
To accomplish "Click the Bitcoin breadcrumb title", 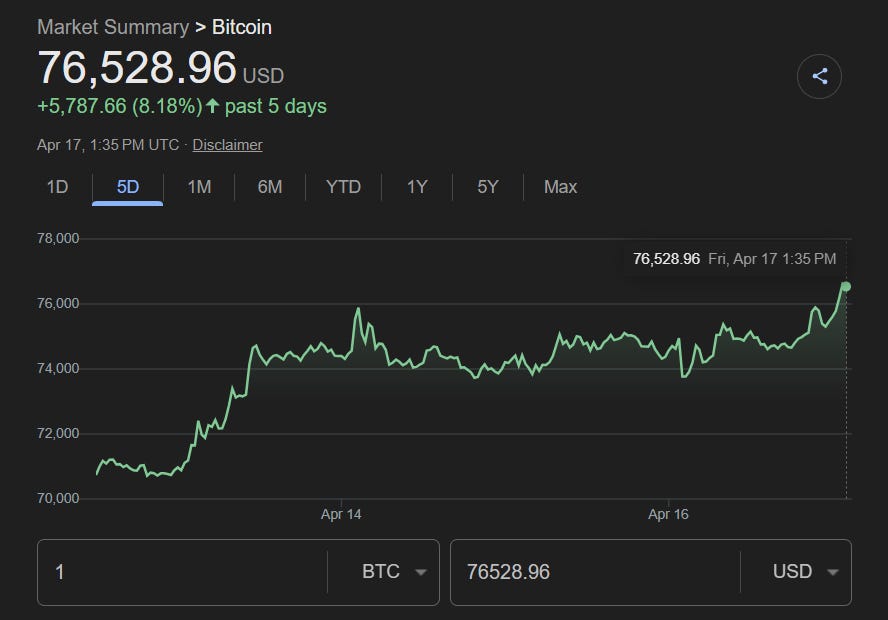I will coord(242,27).
